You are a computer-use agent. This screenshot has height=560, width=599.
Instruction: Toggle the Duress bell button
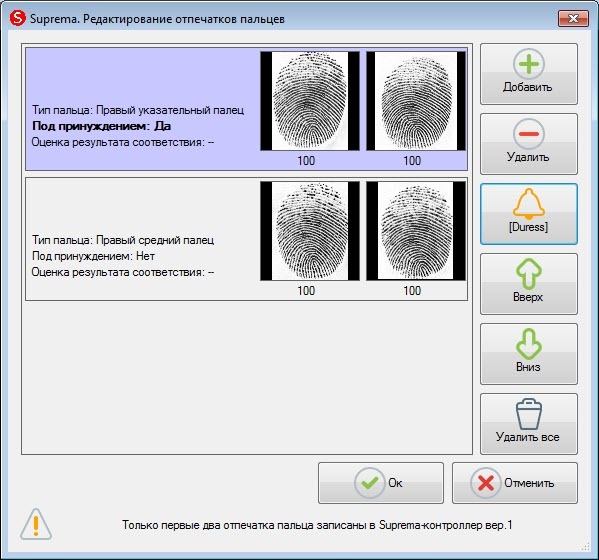(529, 214)
